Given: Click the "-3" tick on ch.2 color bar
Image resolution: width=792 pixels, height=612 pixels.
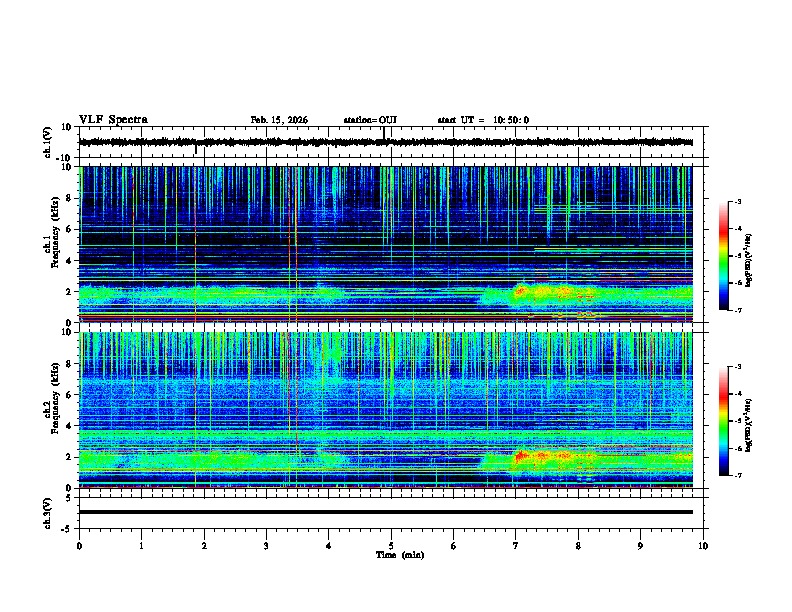Looking at the screenshot, I should 737,367.
